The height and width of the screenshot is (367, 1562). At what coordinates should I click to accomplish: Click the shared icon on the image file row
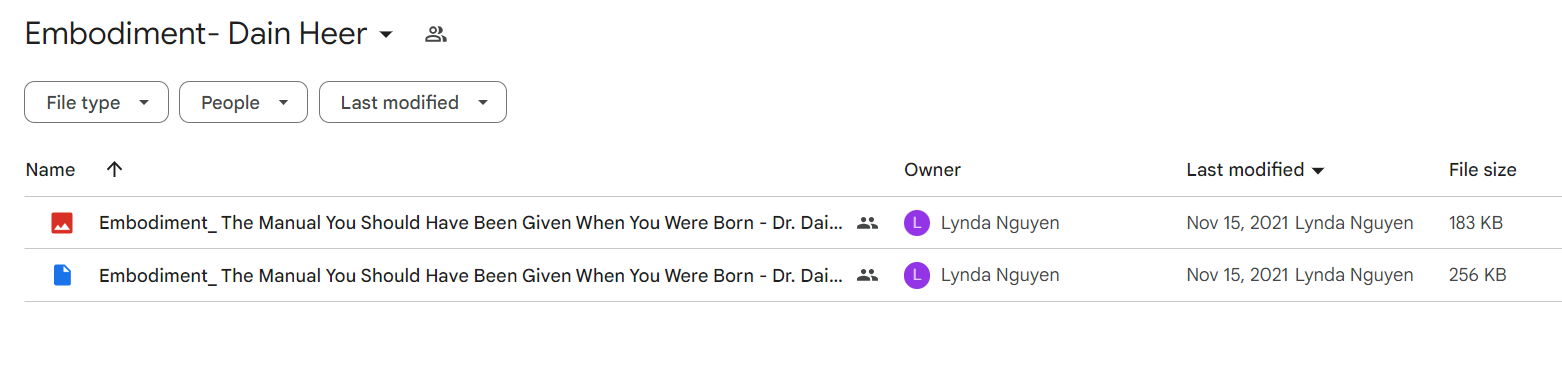(867, 223)
